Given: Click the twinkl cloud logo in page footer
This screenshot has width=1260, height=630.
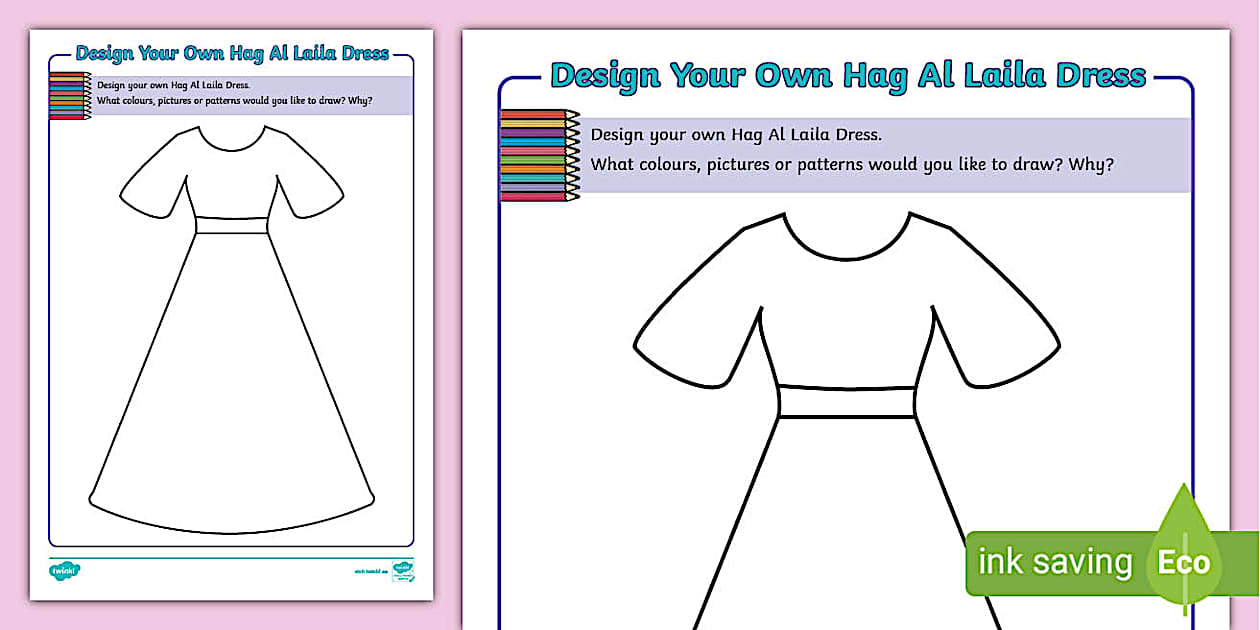Looking at the screenshot, I should pyautogui.click(x=64, y=571).
